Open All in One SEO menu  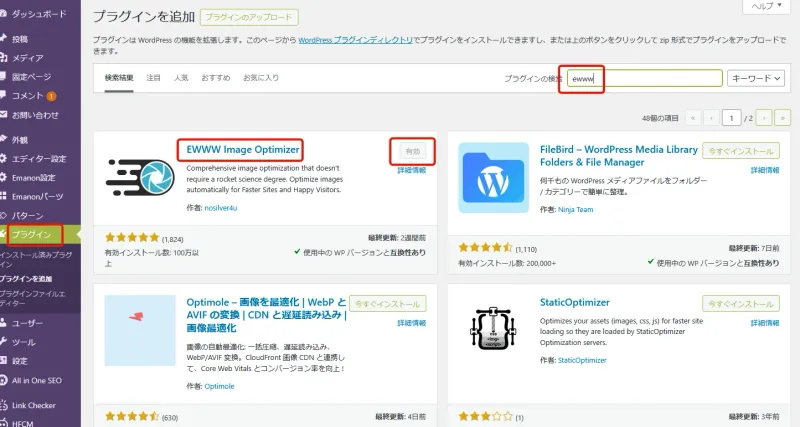37,381
